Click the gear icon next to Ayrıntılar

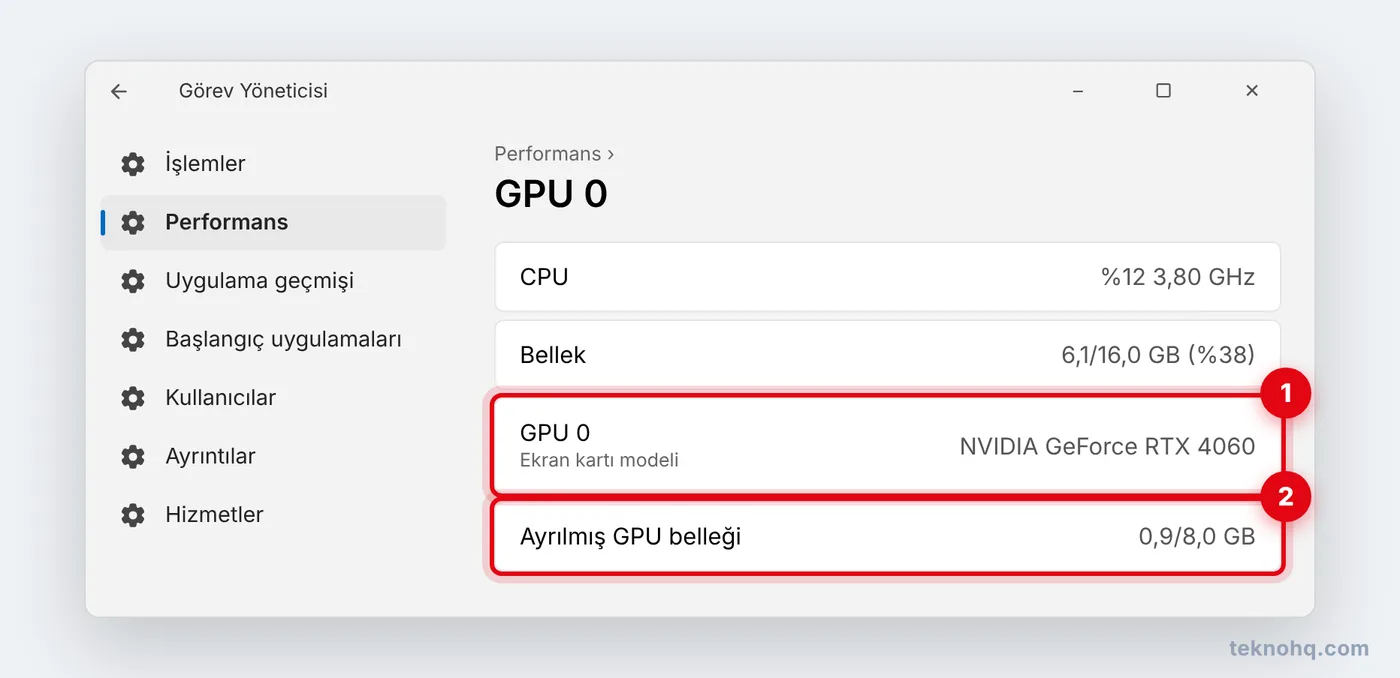point(133,457)
